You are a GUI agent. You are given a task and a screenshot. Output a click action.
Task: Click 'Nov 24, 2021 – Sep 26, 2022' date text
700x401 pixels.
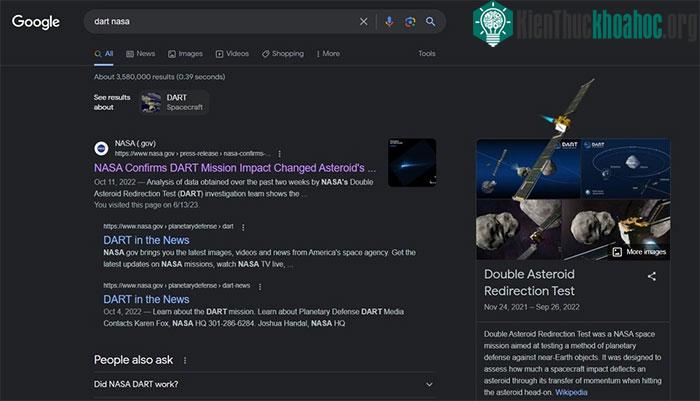tap(531, 307)
